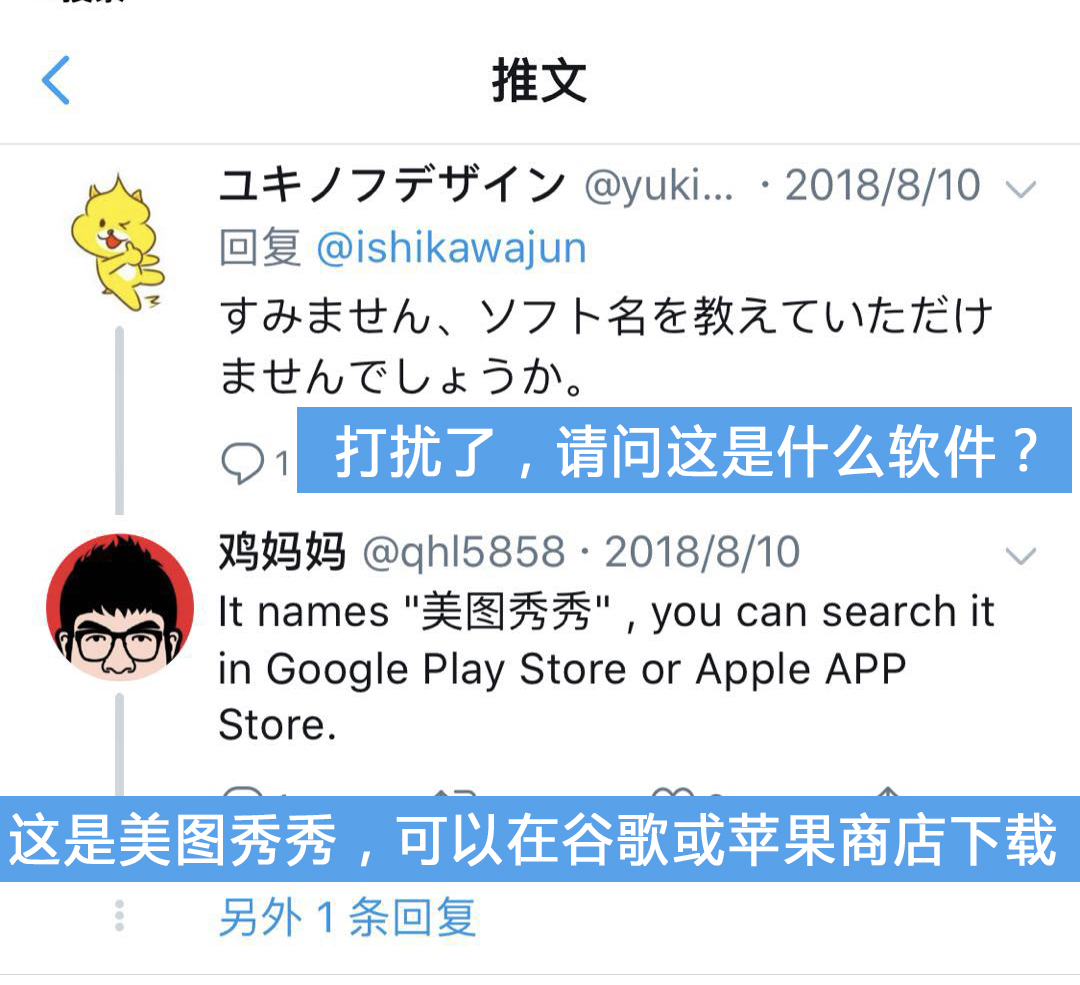Image resolution: width=1080 pixels, height=985 pixels.
Task: Open the yellow cat avatar profile
Action: pyautogui.click(x=118, y=243)
